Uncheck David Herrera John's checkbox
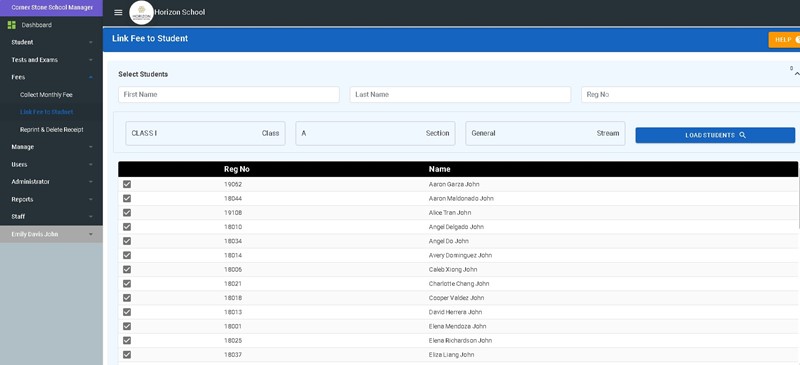This screenshot has width=800, height=365. (x=127, y=312)
